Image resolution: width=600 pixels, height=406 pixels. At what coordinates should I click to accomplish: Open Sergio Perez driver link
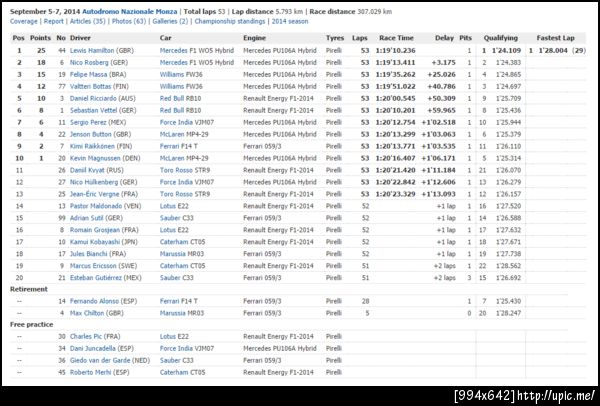[x=88, y=122]
